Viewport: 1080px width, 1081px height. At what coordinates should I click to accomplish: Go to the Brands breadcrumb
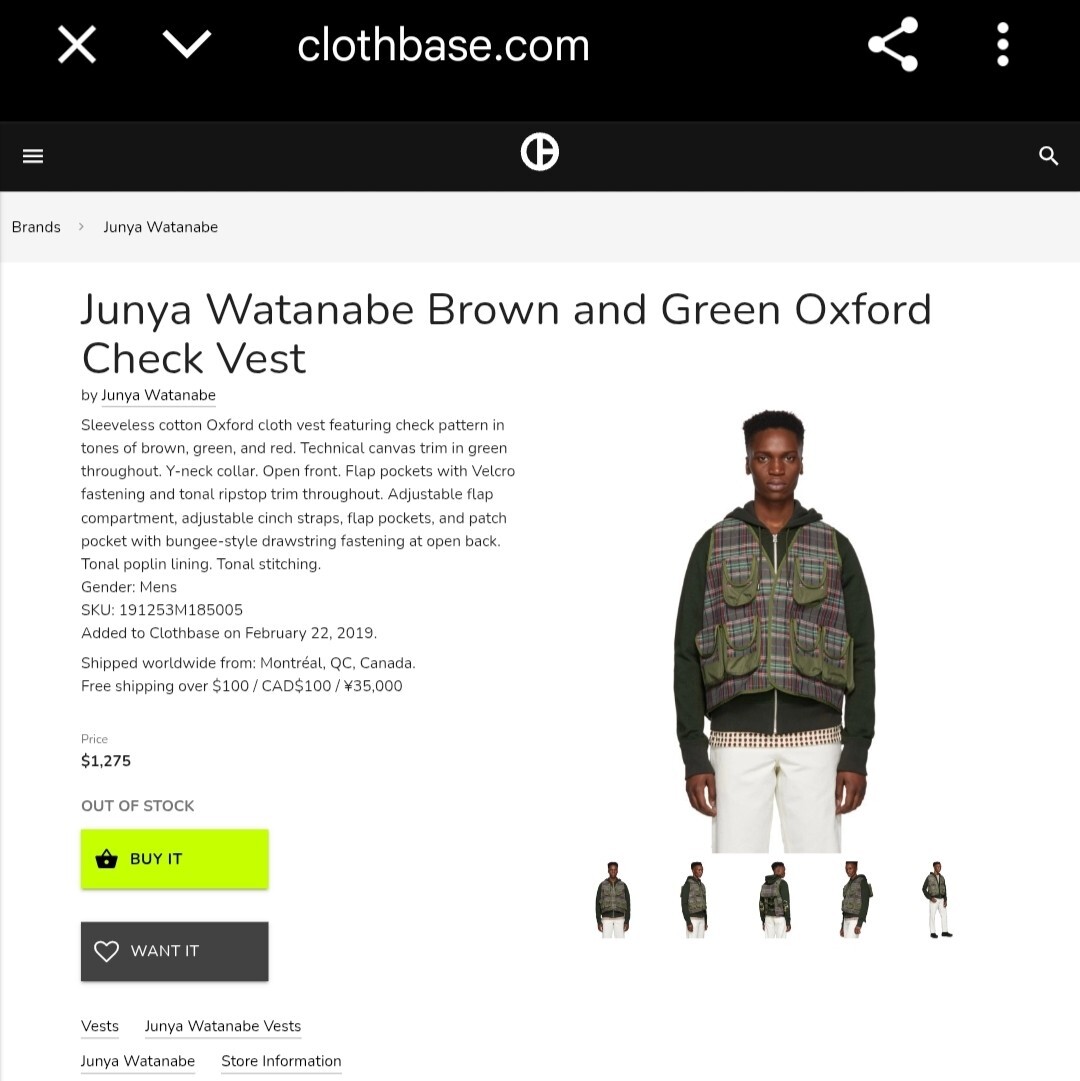(37, 227)
